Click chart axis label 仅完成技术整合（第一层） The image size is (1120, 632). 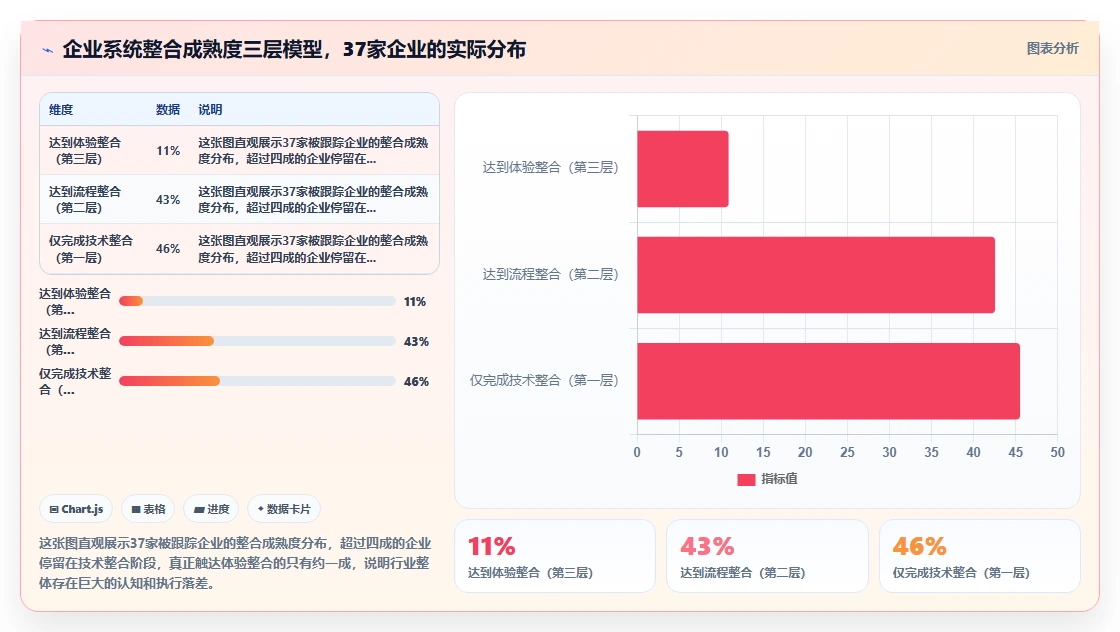544,381
